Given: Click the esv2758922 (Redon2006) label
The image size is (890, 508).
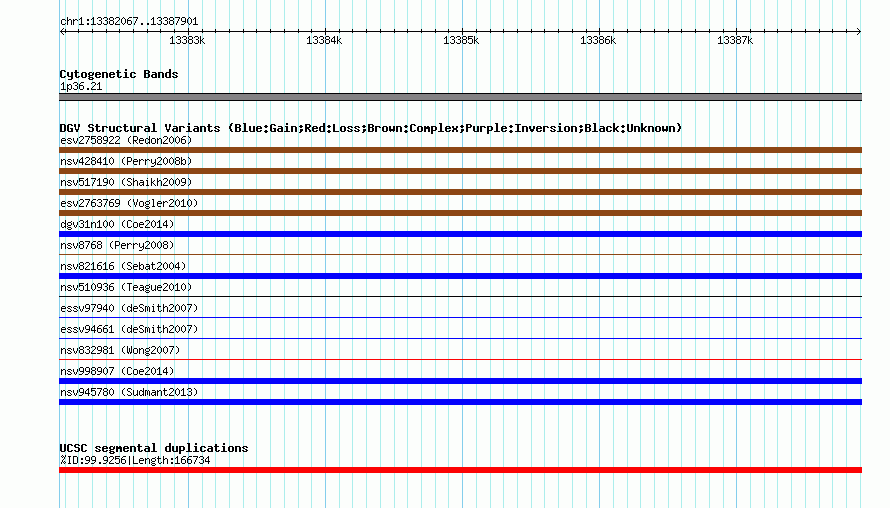Looking at the screenshot, I should pyautogui.click(x=126, y=140).
